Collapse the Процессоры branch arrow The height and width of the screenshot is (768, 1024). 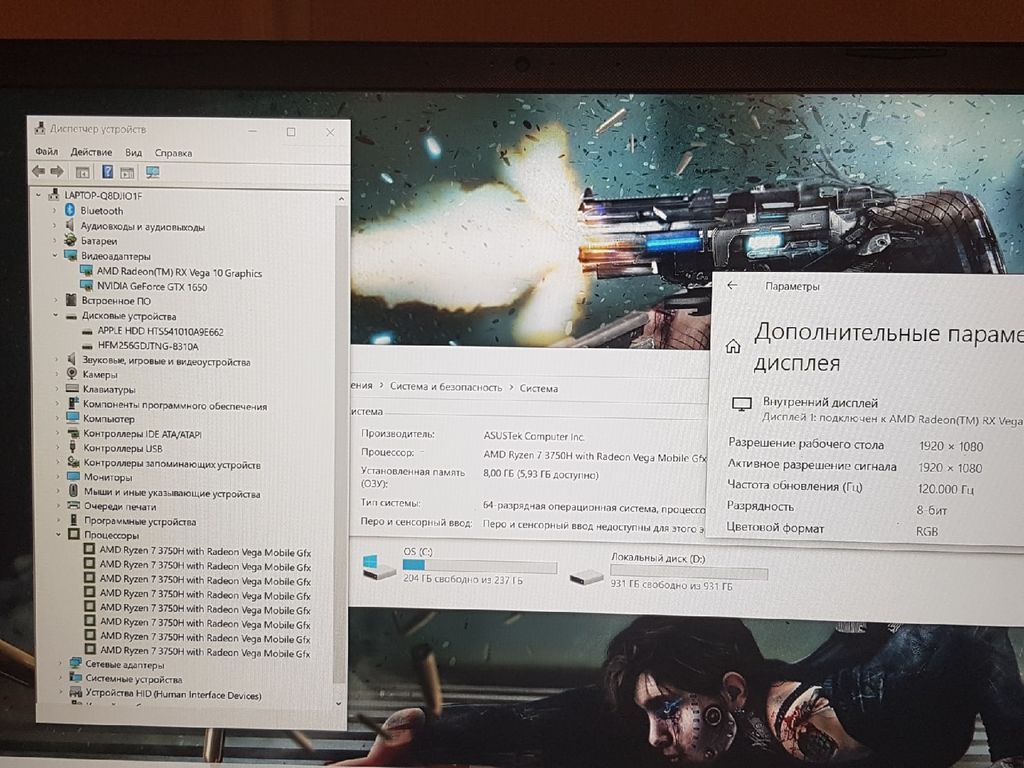pyautogui.click(x=58, y=535)
